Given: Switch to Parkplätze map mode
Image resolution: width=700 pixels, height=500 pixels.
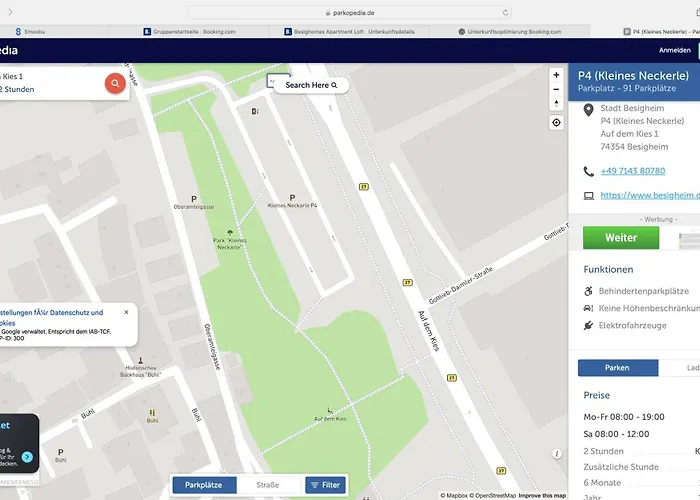Looking at the screenshot, I should coord(204,485).
